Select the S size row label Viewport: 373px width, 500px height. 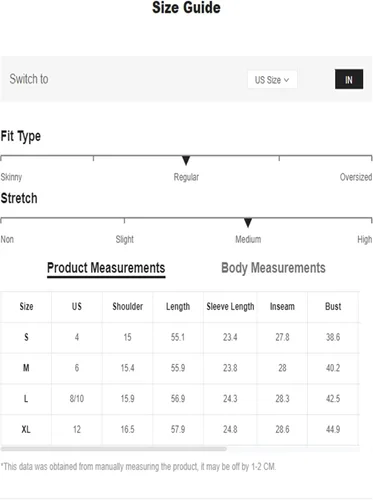(x=26, y=337)
